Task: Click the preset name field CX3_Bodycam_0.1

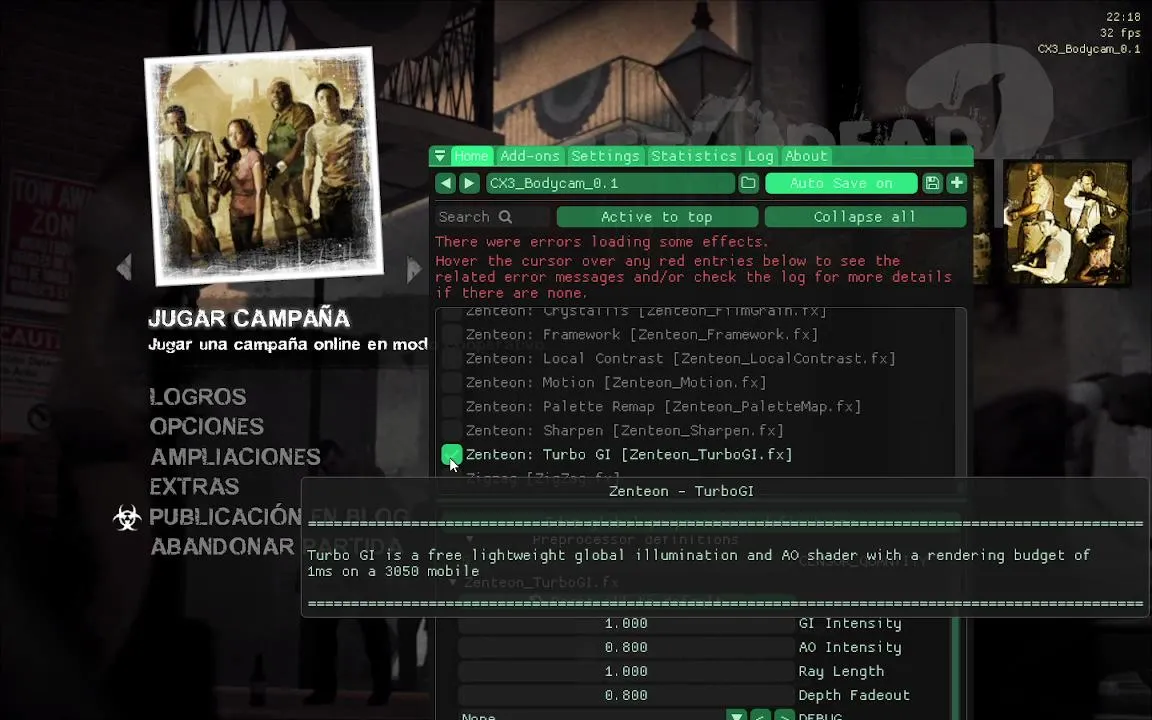Action: point(610,183)
